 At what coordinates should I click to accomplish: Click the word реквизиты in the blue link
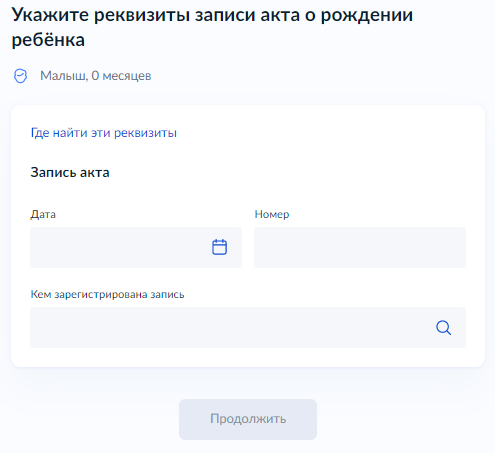click(x=145, y=133)
